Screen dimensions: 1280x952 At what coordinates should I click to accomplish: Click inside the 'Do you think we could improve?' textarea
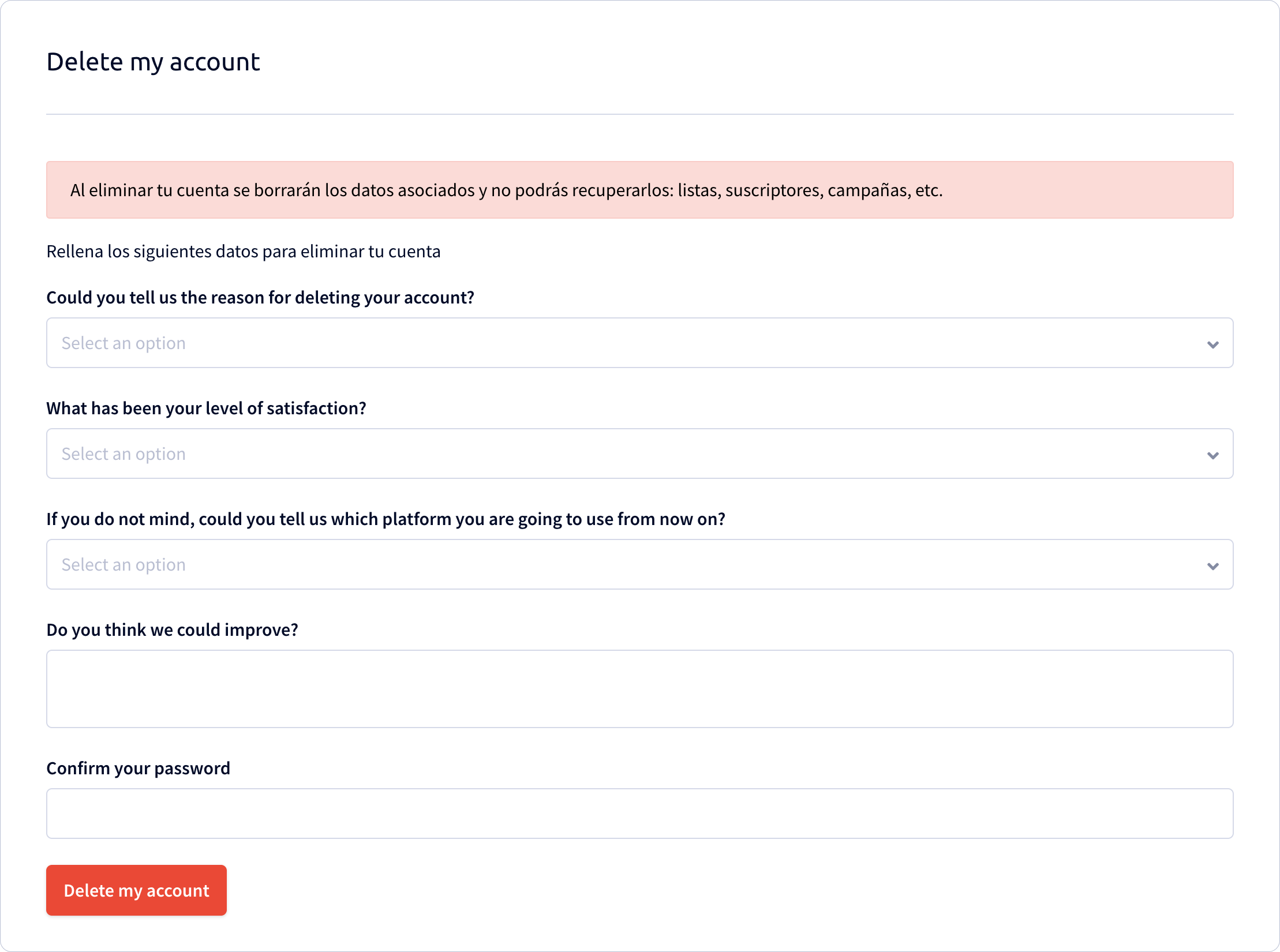639,689
